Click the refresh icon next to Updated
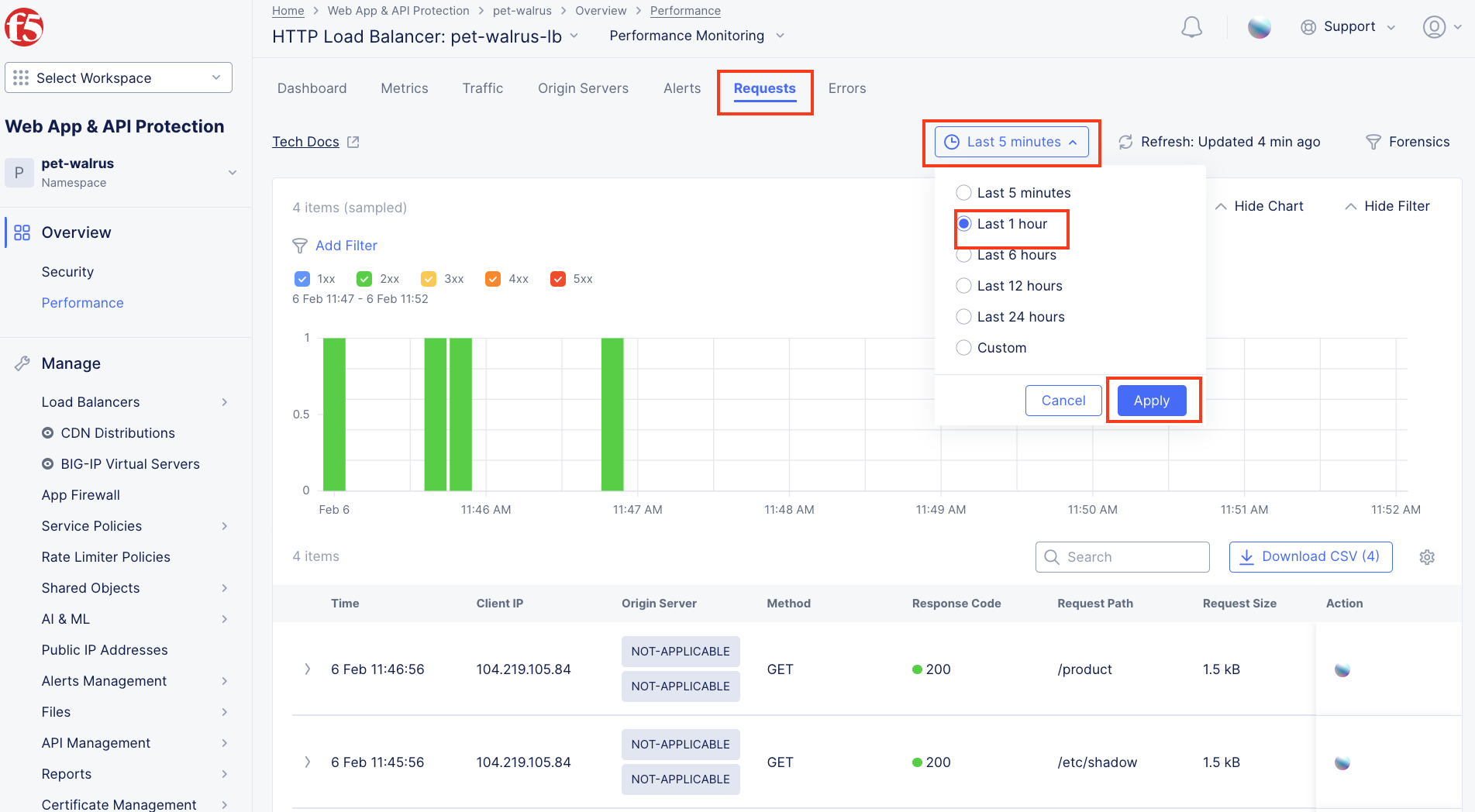The width and height of the screenshot is (1475, 812). tap(1125, 142)
